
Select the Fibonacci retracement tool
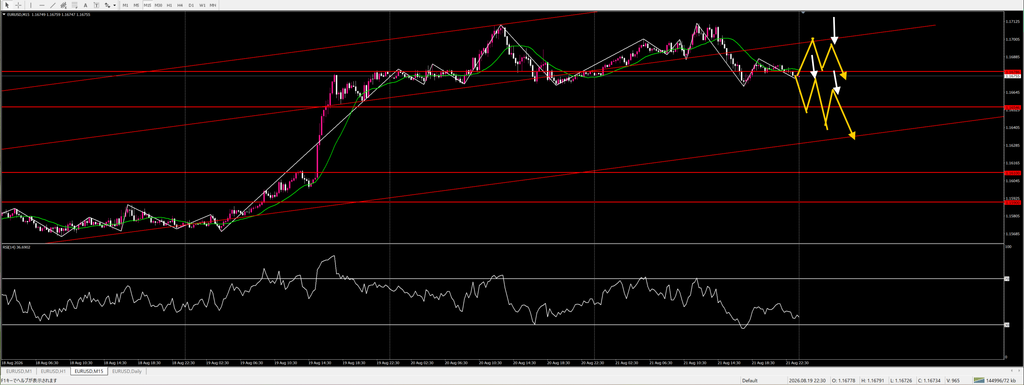pyautogui.click(x=74, y=5)
